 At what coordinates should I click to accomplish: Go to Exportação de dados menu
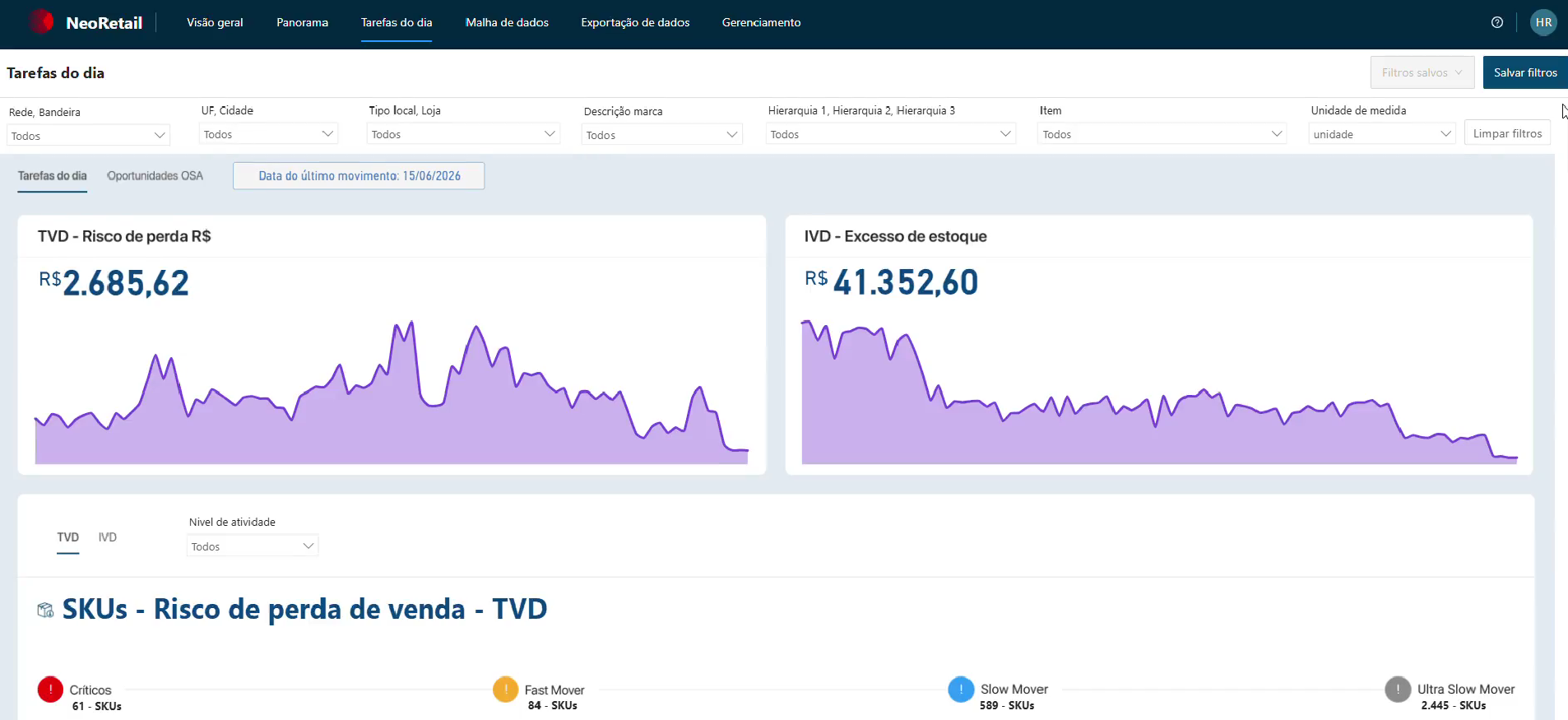tap(635, 22)
